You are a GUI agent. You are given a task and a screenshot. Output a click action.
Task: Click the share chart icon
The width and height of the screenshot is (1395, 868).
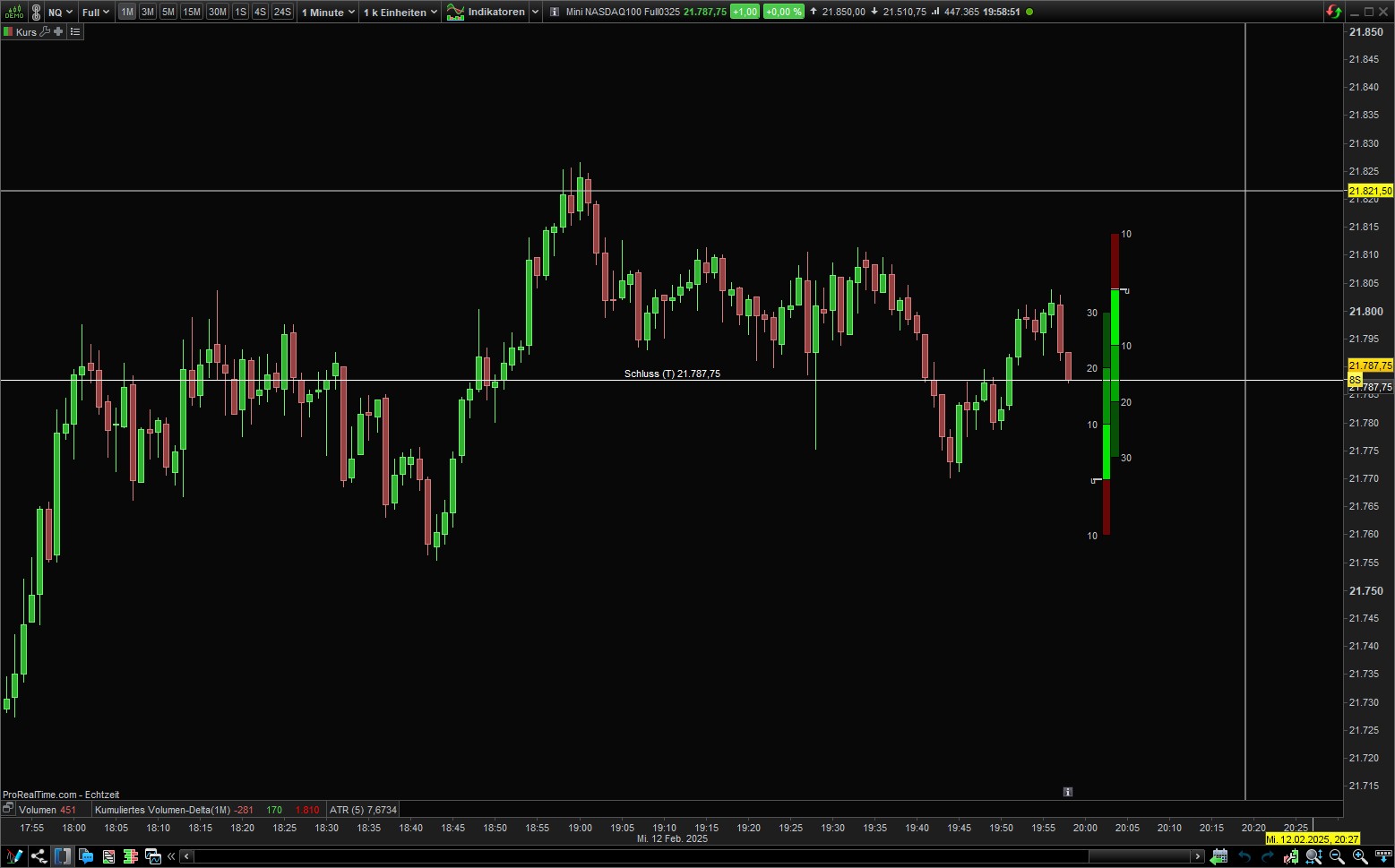(39, 856)
